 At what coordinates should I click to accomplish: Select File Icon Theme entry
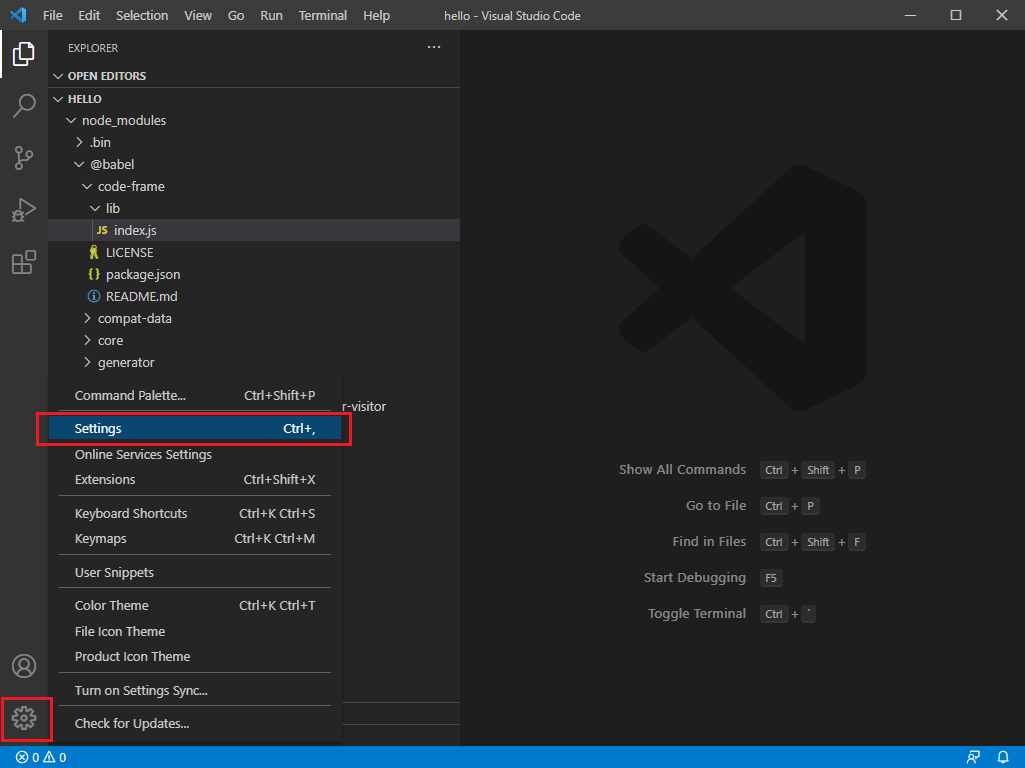[x=195, y=631]
